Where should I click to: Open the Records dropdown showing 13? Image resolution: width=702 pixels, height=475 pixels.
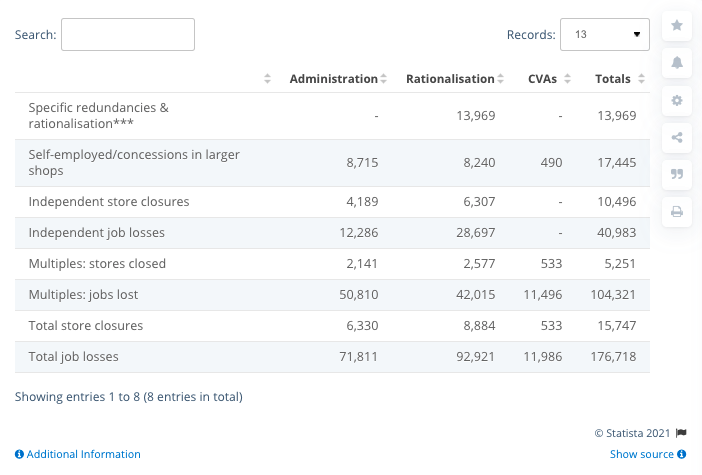(604, 34)
